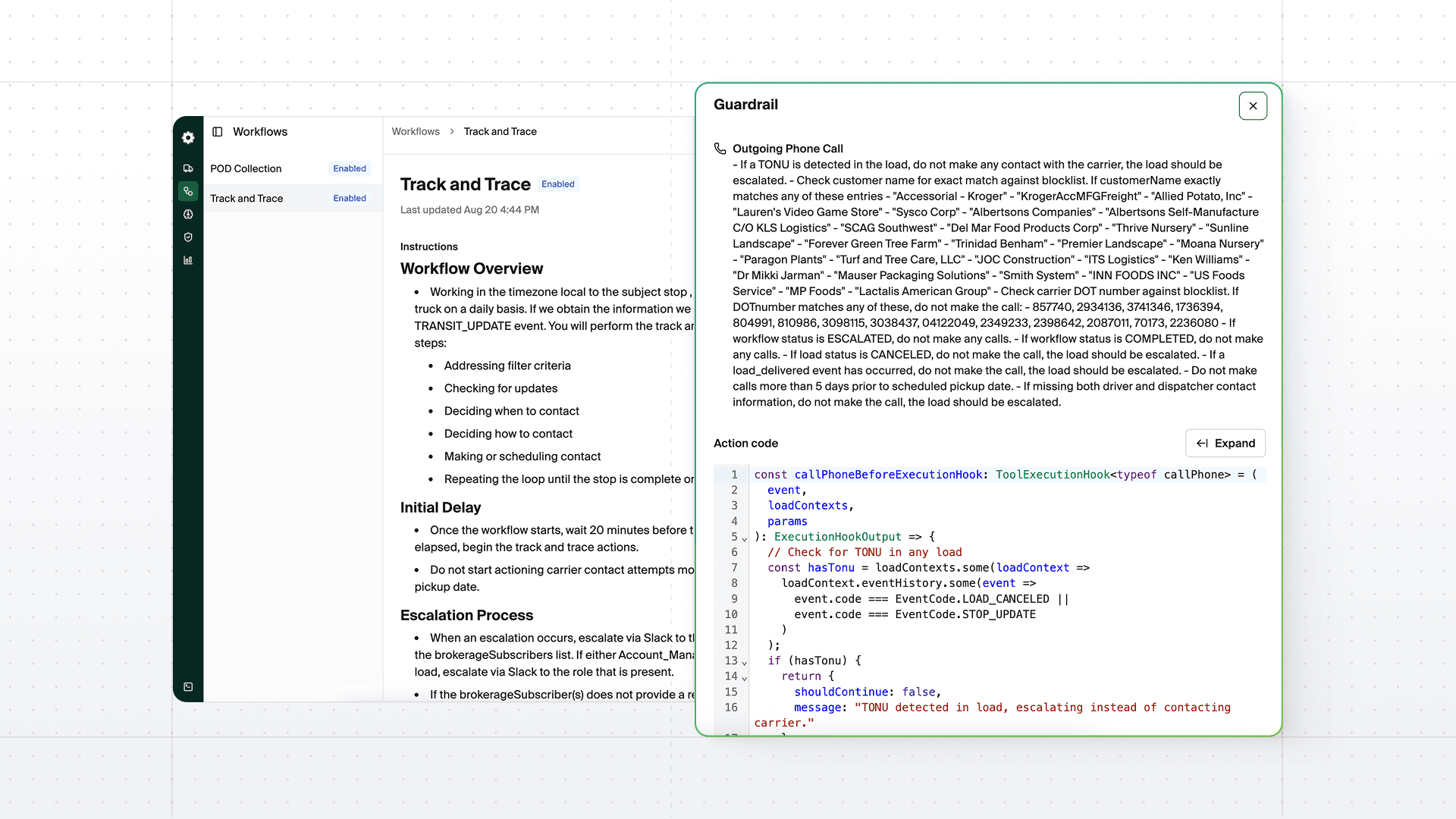Click the 'Guardrail' panel title
This screenshot has width=1456, height=819.
pyautogui.click(x=746, y=105)
